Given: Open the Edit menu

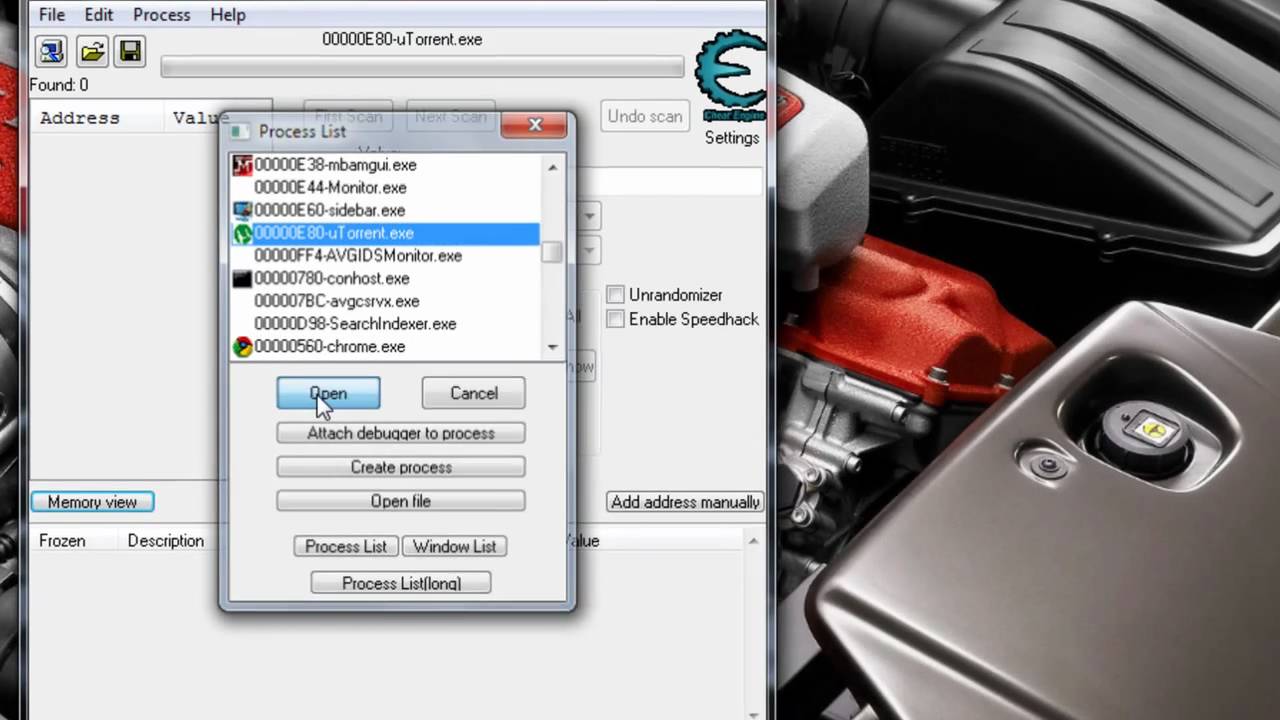Looking at the screenshot, I should click(98, 15).
